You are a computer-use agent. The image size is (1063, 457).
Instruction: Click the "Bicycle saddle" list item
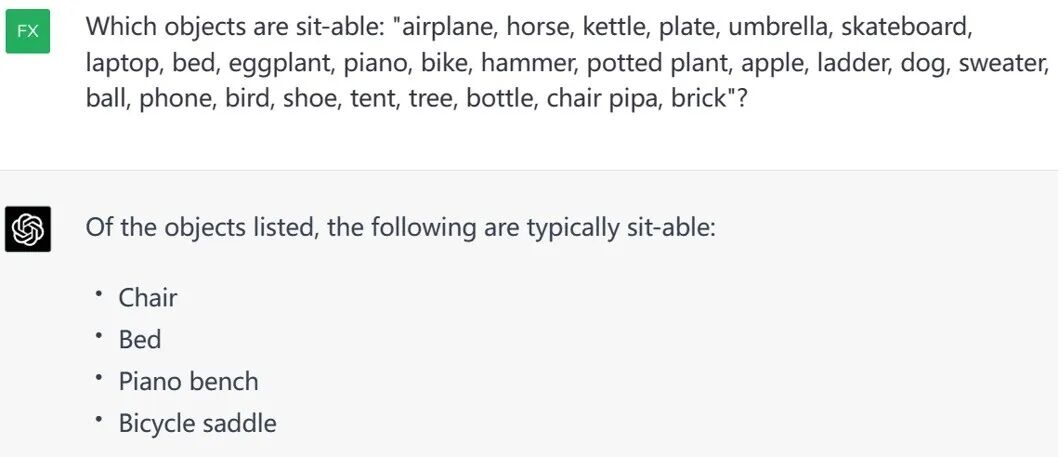point(197,423)
